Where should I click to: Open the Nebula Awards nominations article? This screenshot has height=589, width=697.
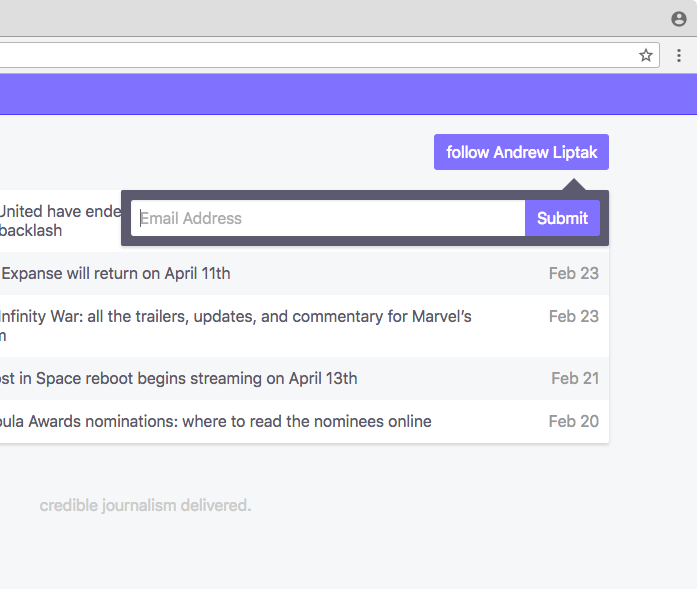216,421
